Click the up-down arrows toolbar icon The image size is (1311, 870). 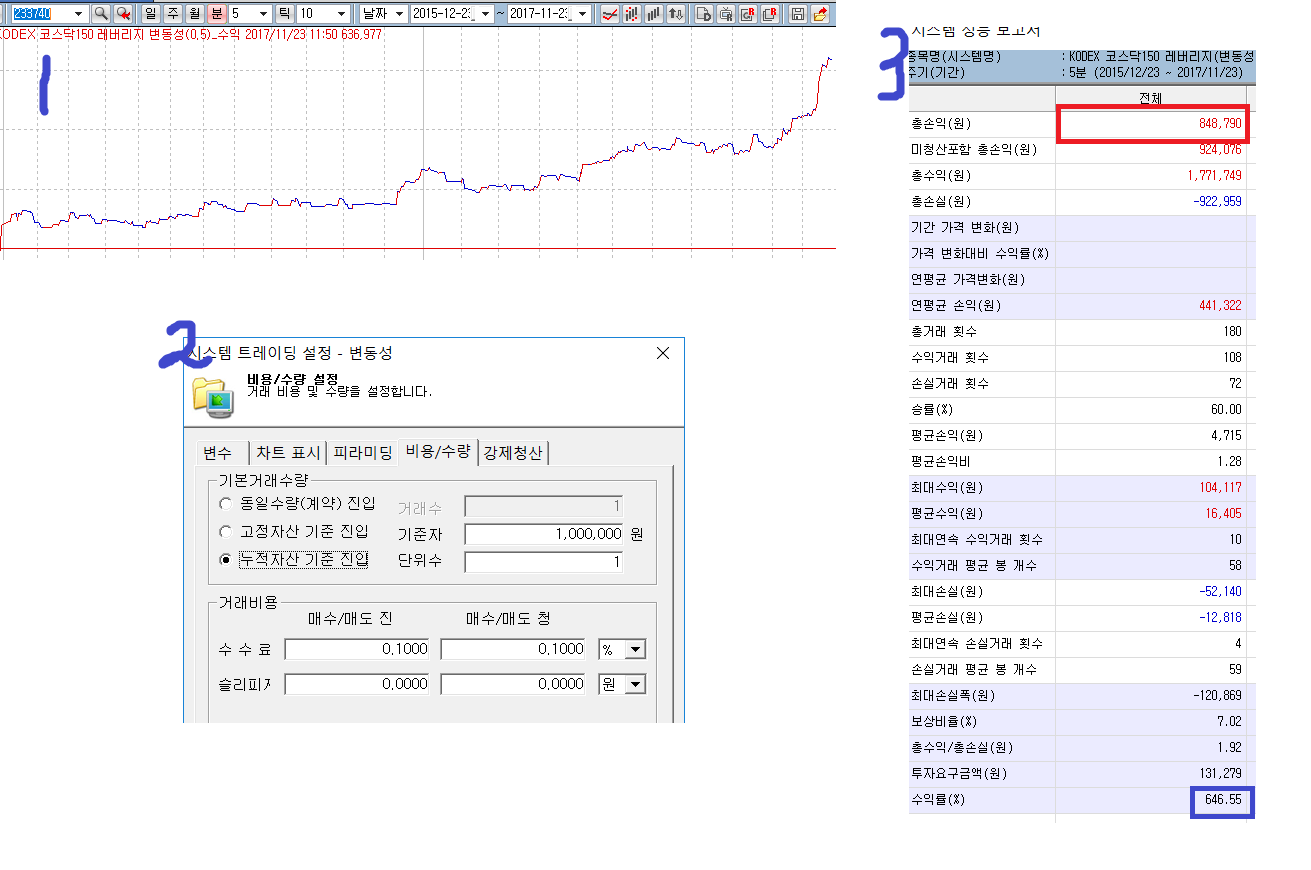point(676,13)
